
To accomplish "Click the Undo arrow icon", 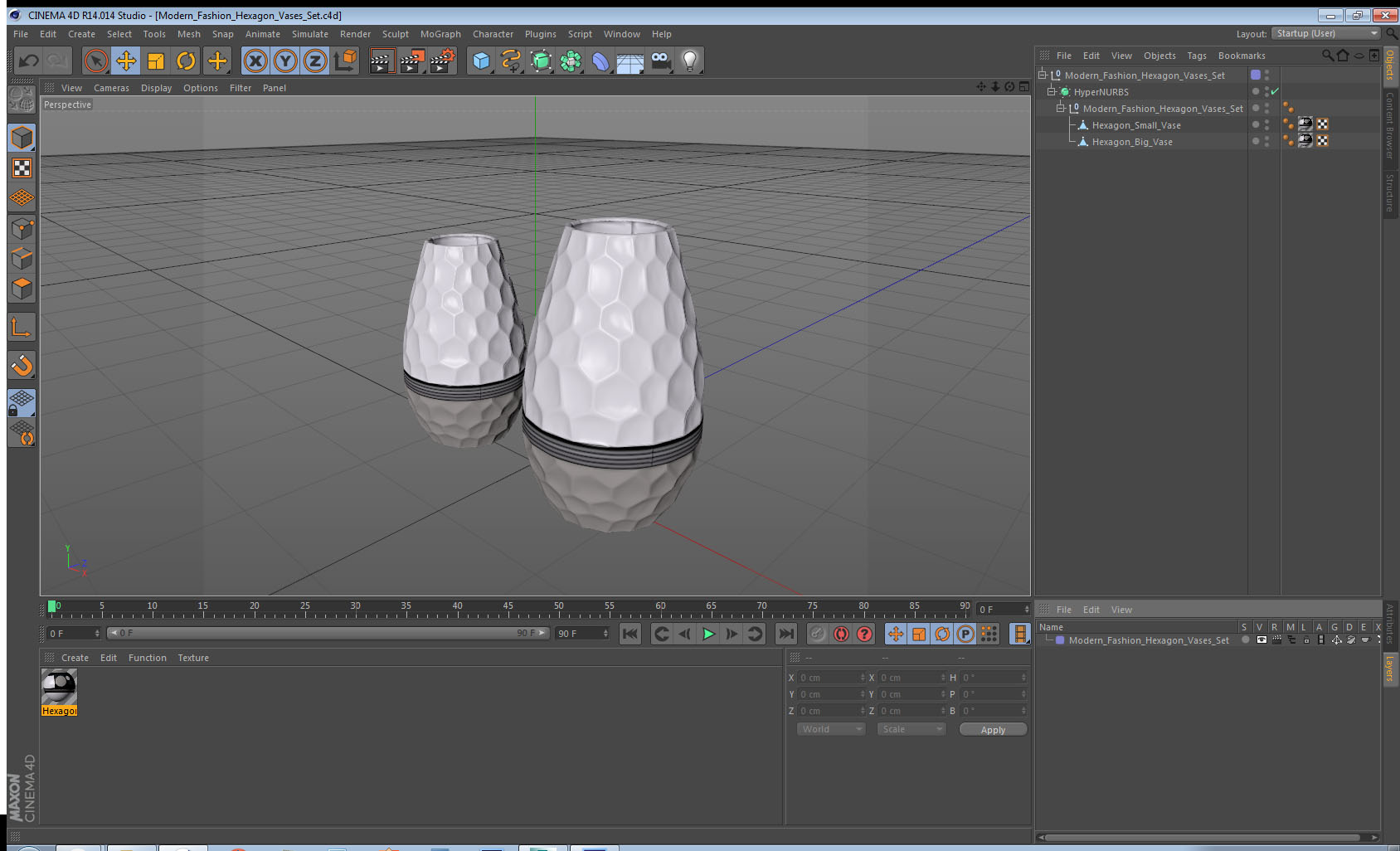I will 28,61.
